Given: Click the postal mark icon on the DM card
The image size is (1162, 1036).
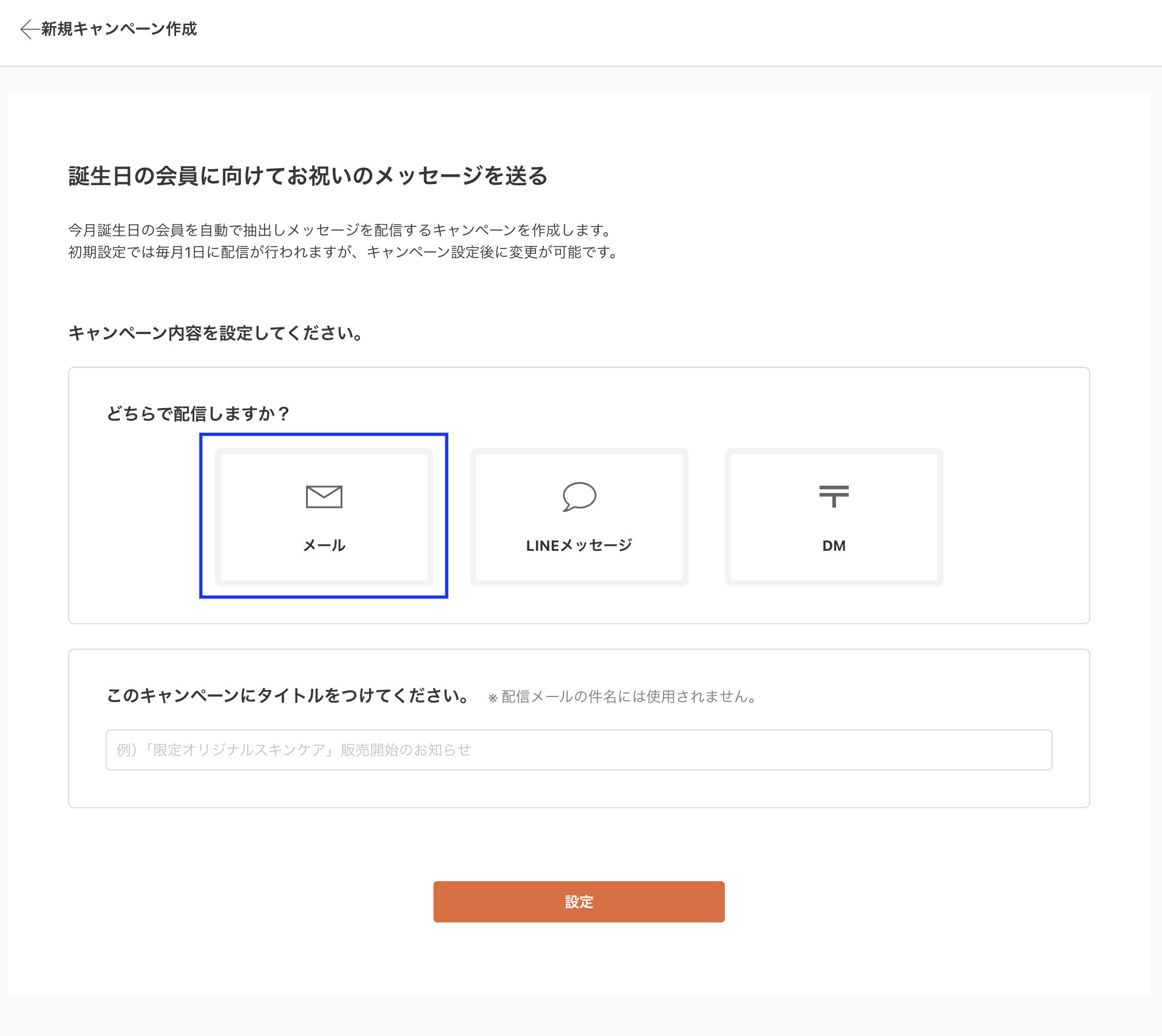Looking at the screenshot, I should point(834,496).
